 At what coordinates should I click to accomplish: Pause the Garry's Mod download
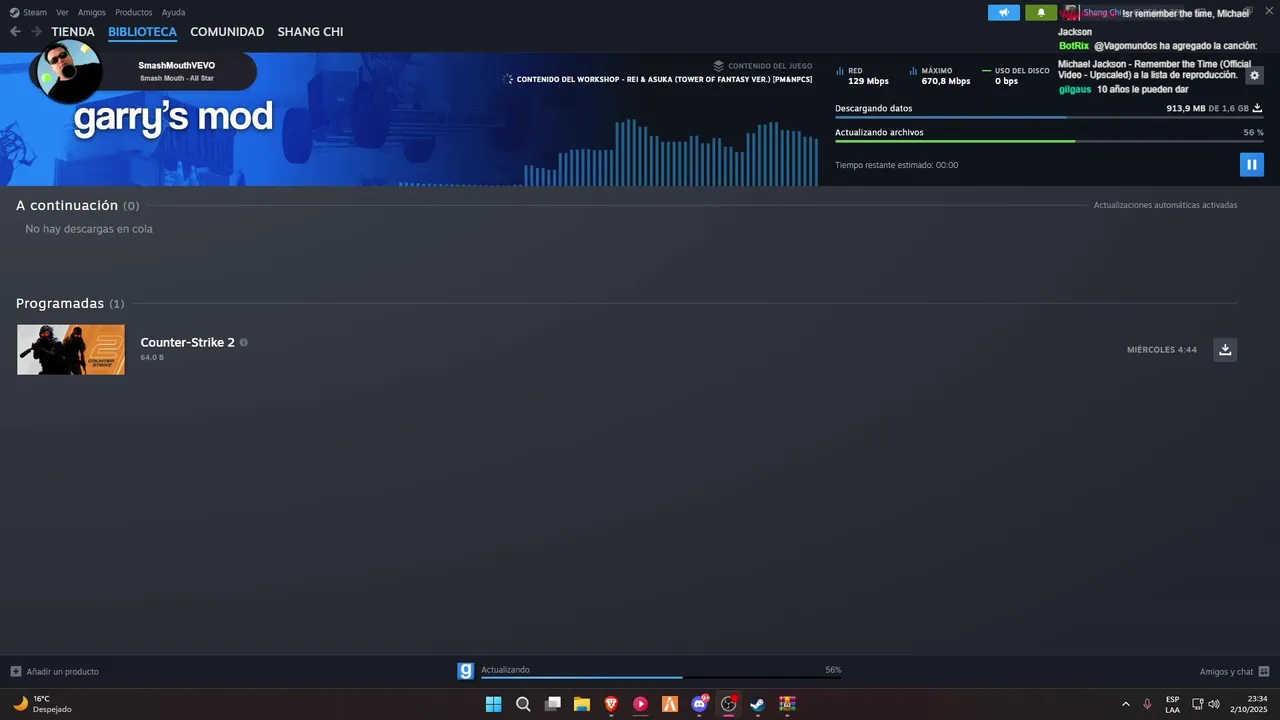click(x=1251, y=164)
